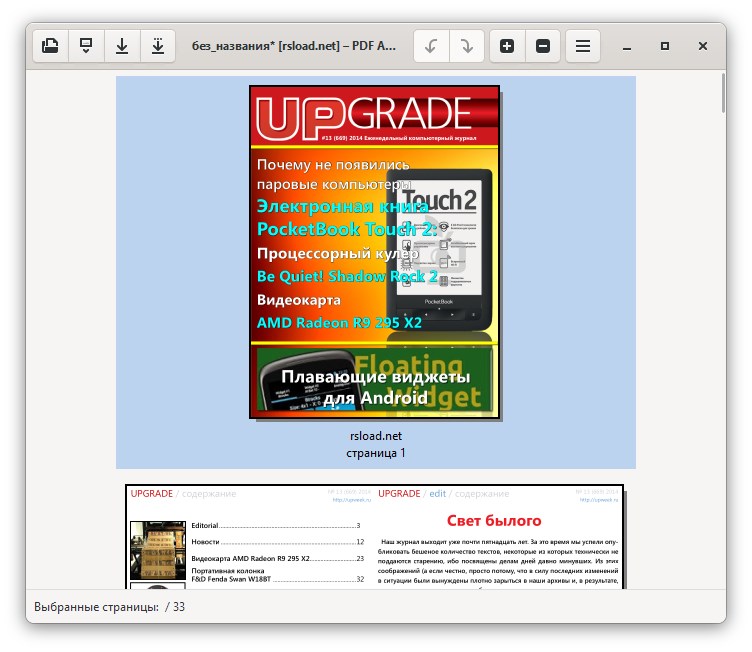Open a file with the open icon

point(50,46)
